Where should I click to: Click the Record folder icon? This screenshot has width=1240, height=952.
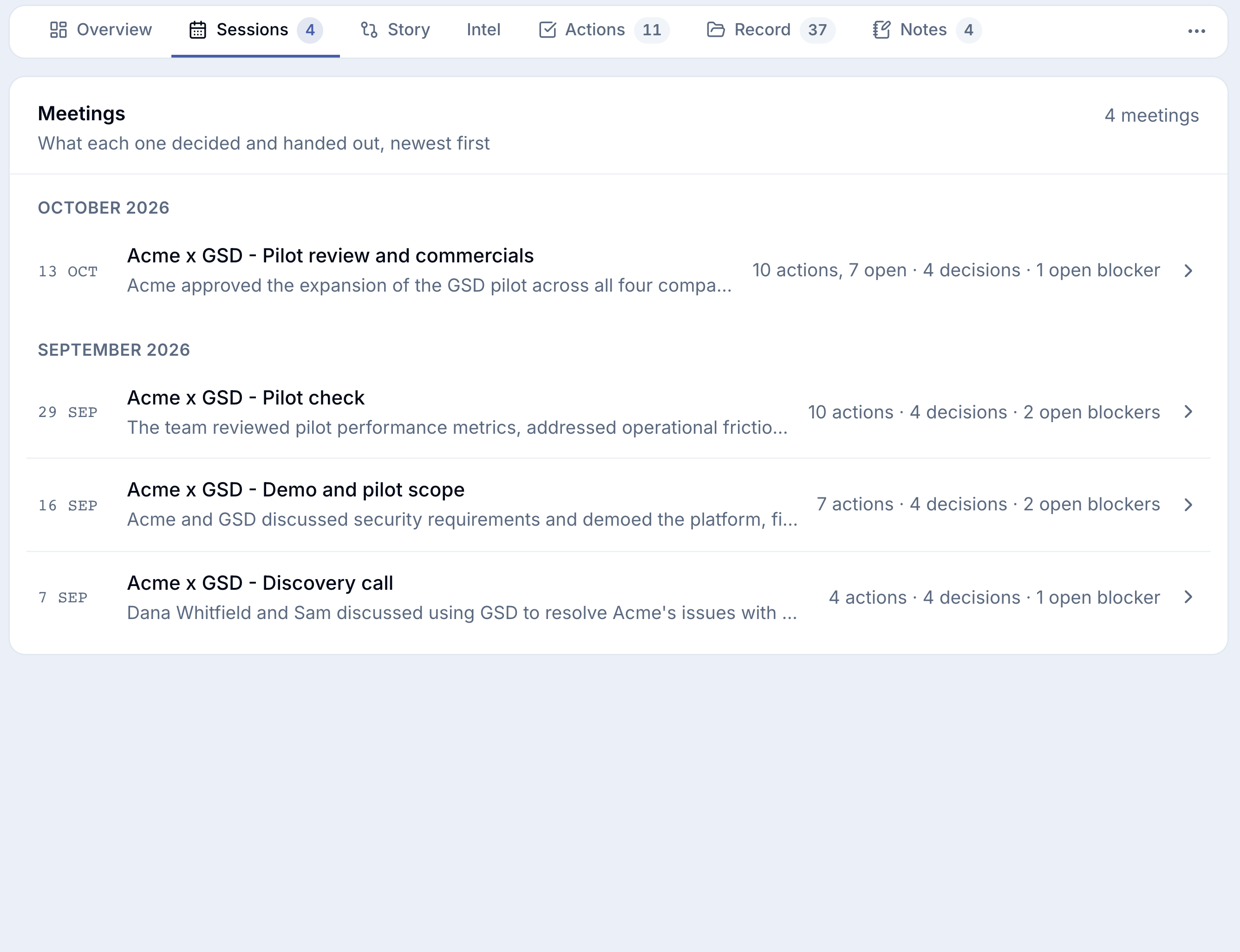(x=716, y=30)
